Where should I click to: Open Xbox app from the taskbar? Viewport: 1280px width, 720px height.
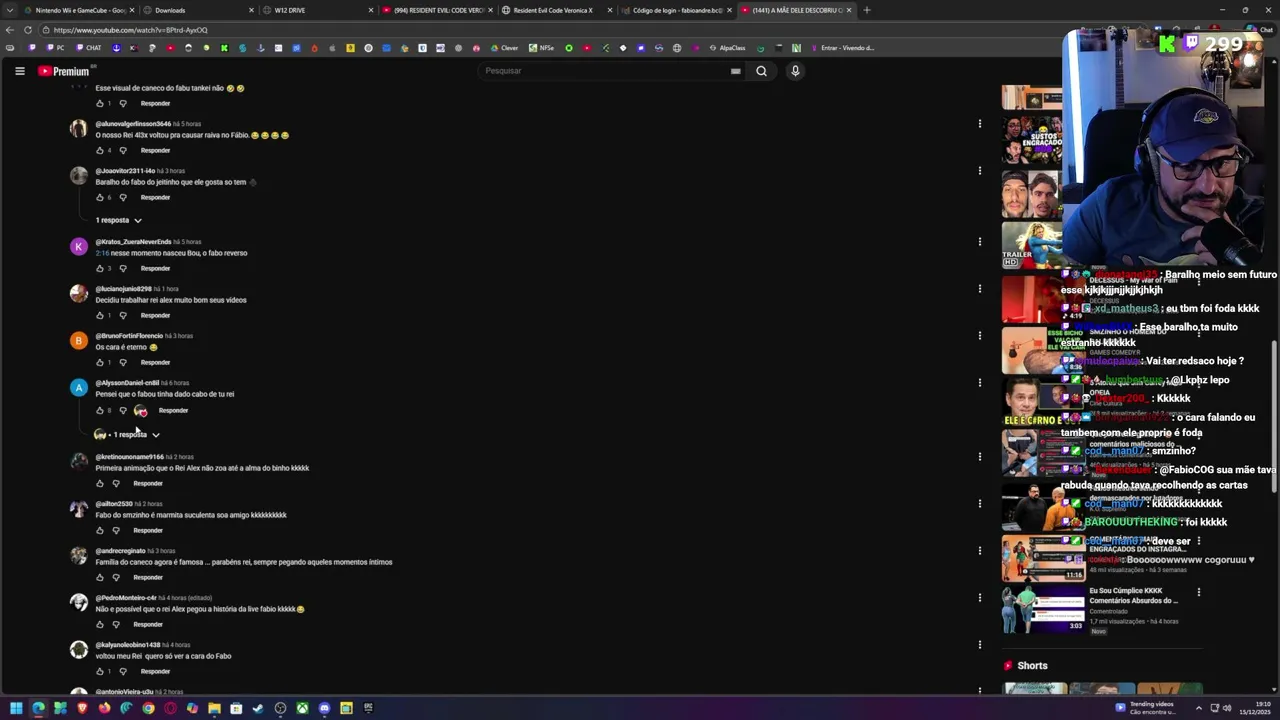click(x=302, y=708)
